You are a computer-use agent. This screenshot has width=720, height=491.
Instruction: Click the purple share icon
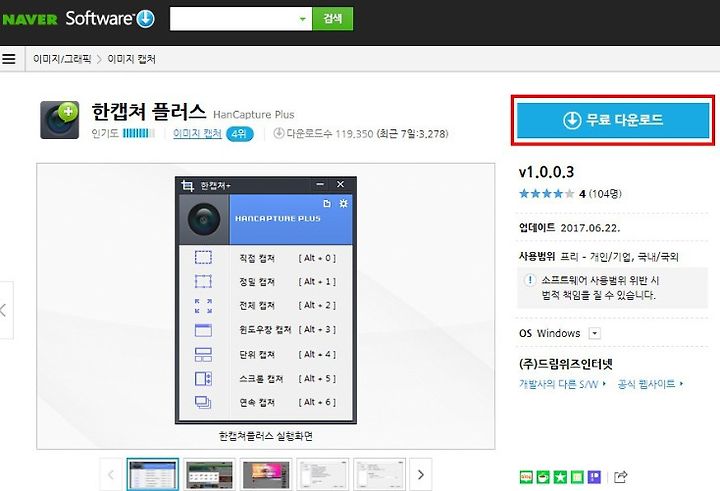[594, 477]
